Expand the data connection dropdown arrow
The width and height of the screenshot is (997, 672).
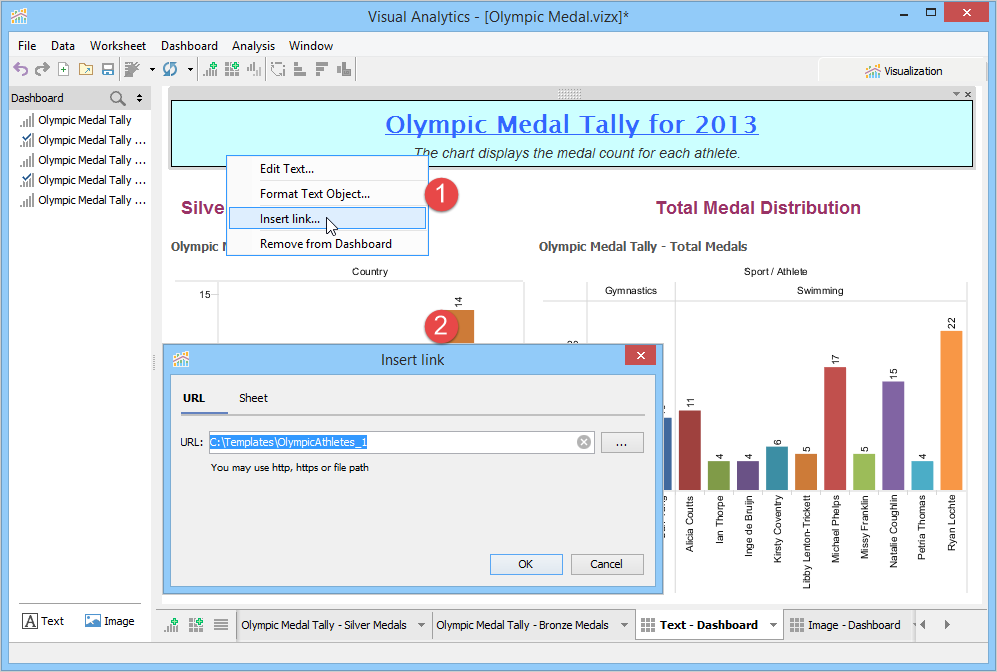point(152,69)
